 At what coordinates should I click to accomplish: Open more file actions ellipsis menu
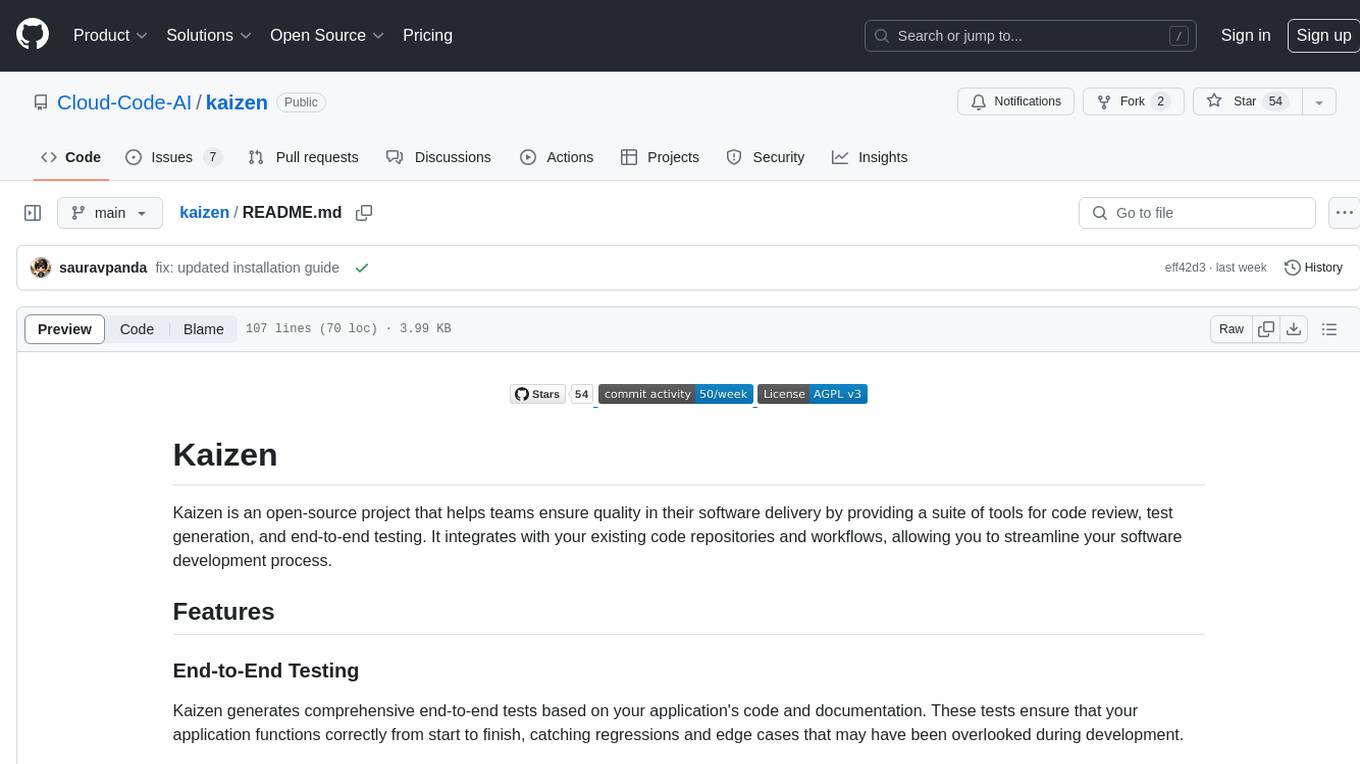pyautogui.click(x=1345, y=213)
